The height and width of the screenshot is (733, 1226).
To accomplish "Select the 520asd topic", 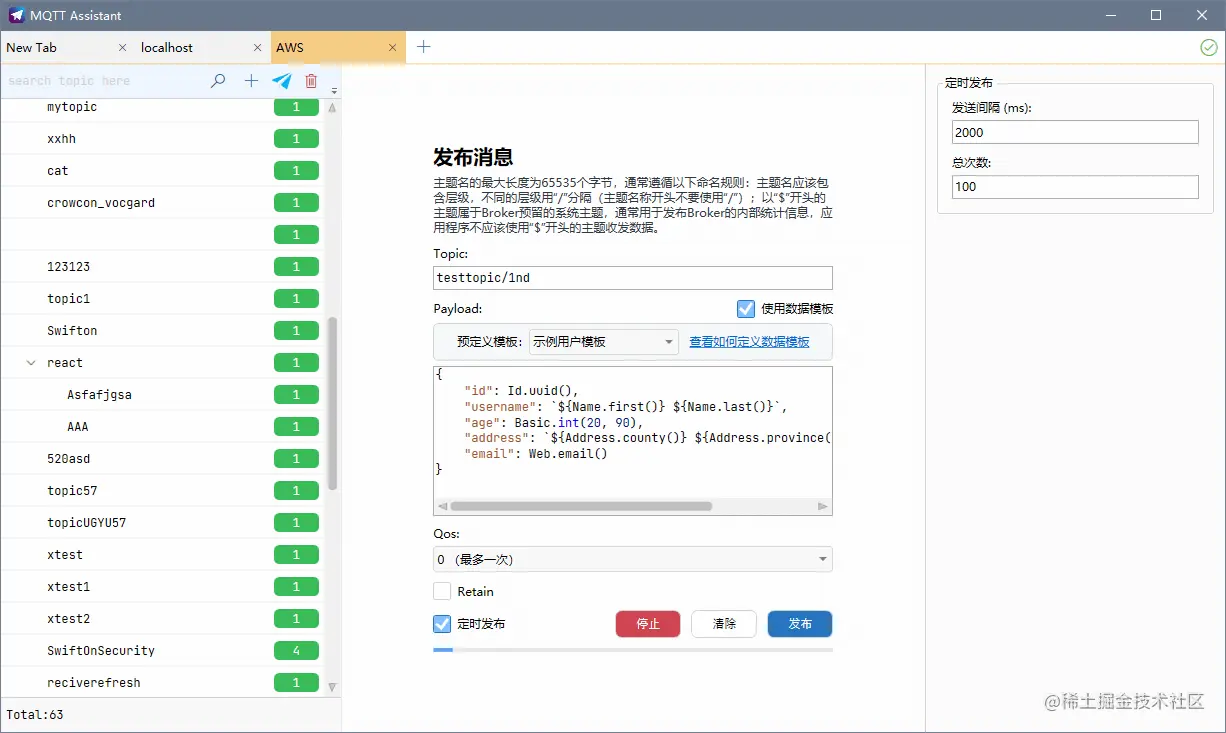I will coord(163,459).
